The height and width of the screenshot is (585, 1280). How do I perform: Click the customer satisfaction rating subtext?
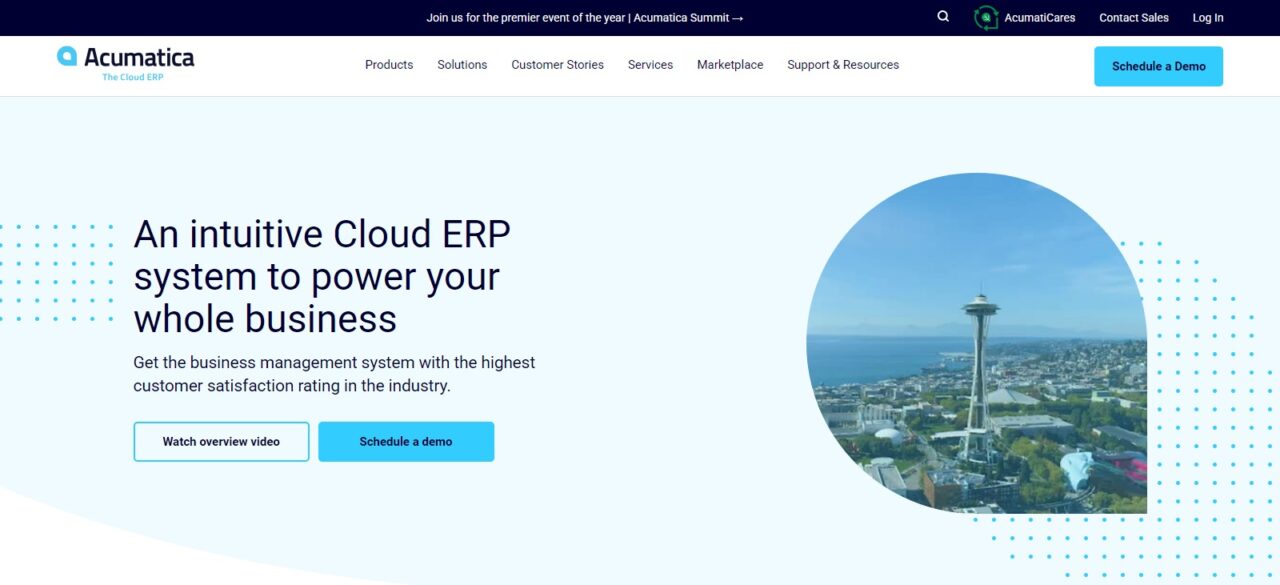click(334, 374)
